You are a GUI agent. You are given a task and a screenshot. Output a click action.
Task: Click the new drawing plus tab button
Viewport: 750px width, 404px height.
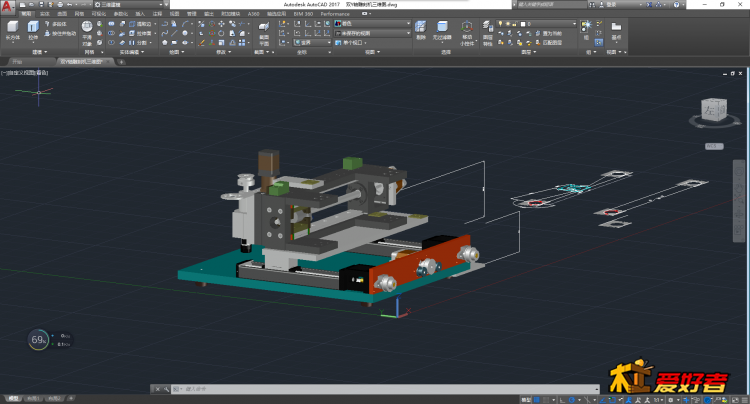(121, 62)
